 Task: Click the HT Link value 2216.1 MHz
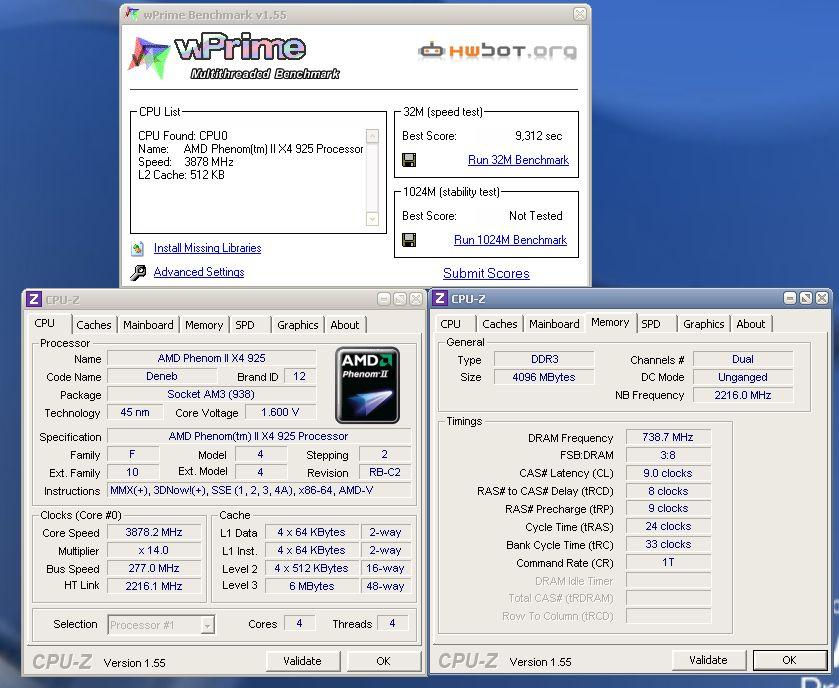154,586
